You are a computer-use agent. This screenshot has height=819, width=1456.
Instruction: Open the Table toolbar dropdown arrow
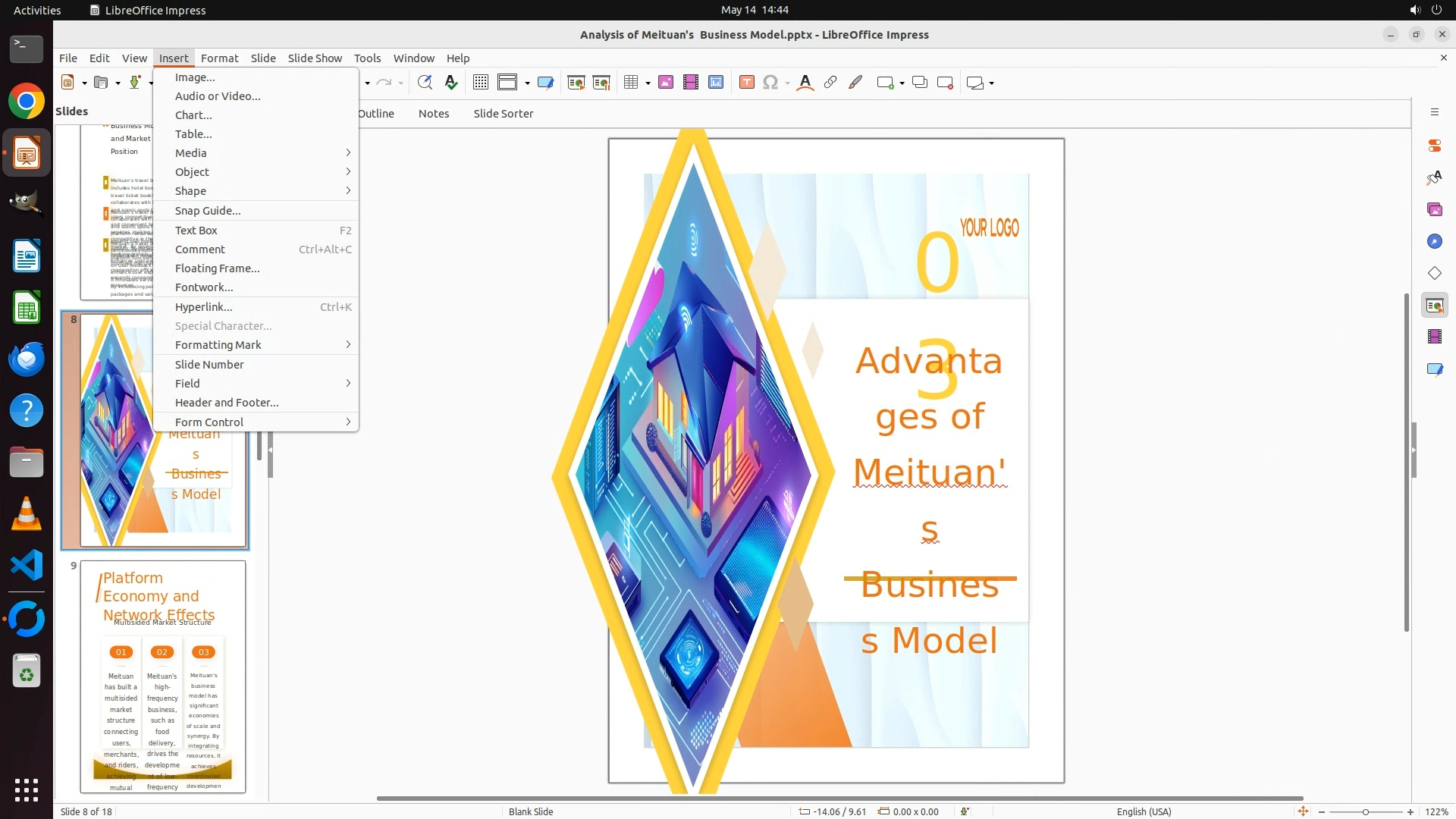[x=648, y=83]
